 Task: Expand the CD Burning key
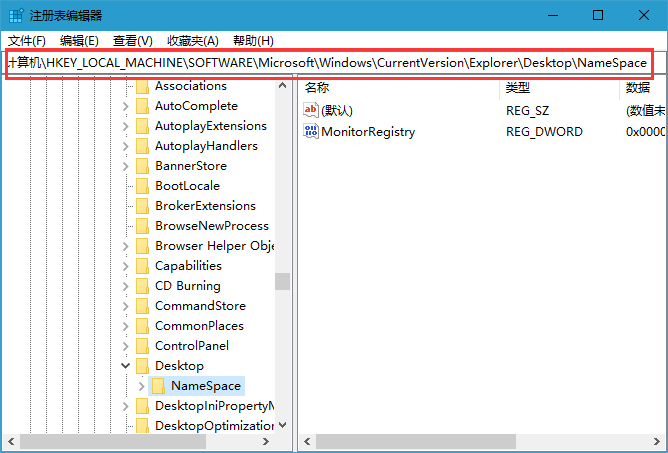click(x=126, y=286)
